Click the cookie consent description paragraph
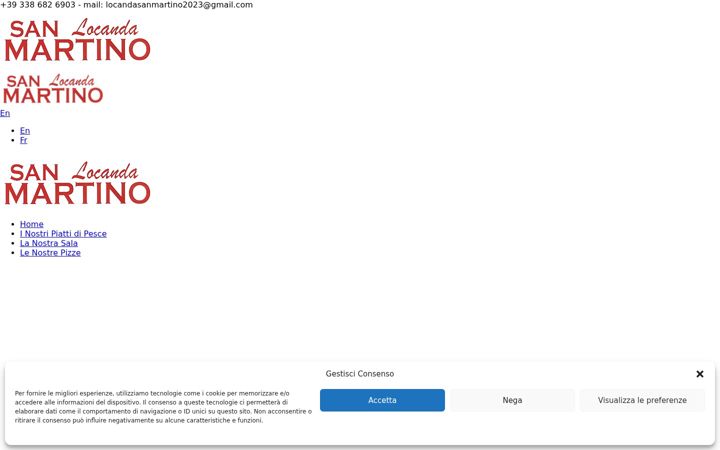Viewport: 720px width, 450px height. click(x=163, y=407)
